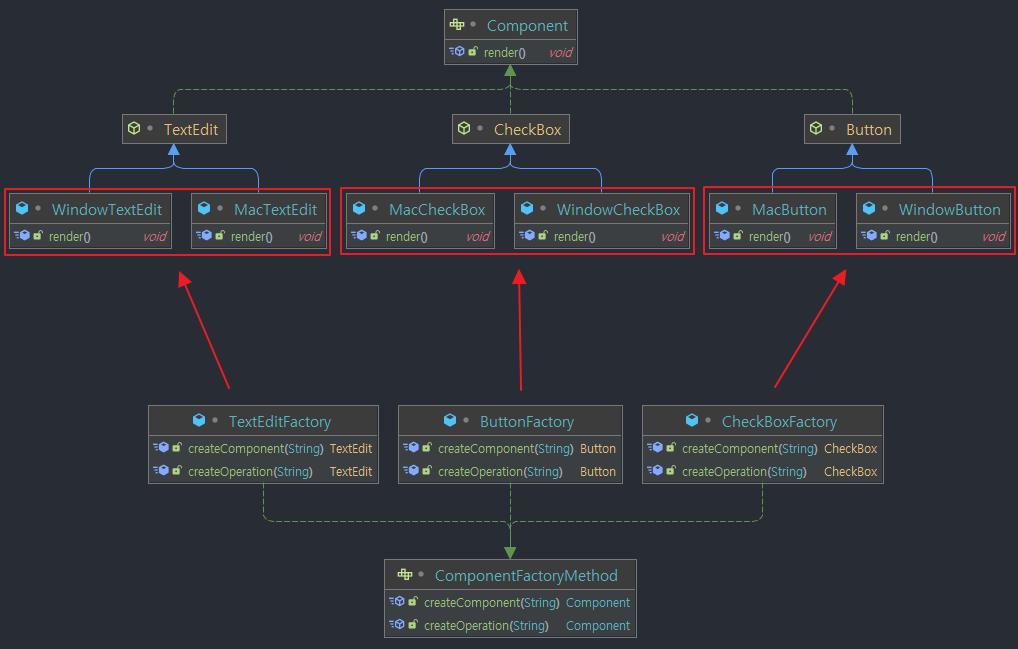
Task: Click method icon of WindowTextEdit render()
Action: click(x=22, y=235)
